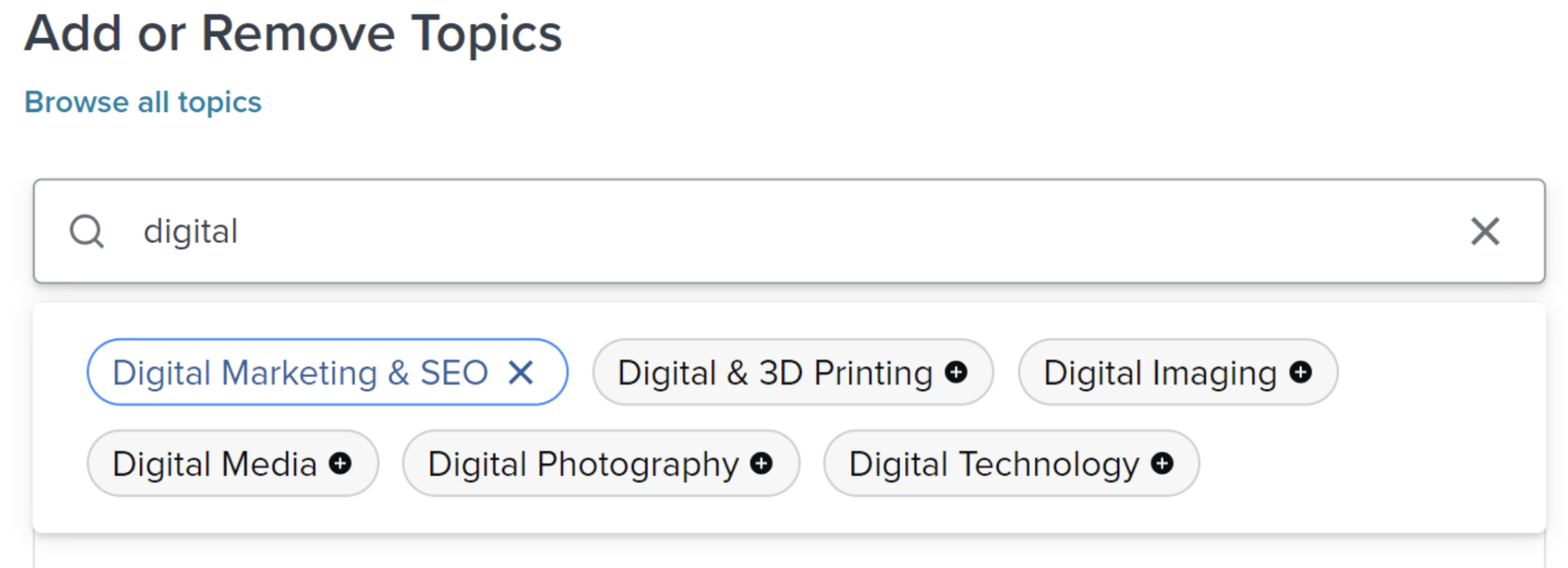Image resolution: width=1568 pixels, height=568 pixels.
Task: Click the Add or Remove Topics heading
Action: point(293,34)
